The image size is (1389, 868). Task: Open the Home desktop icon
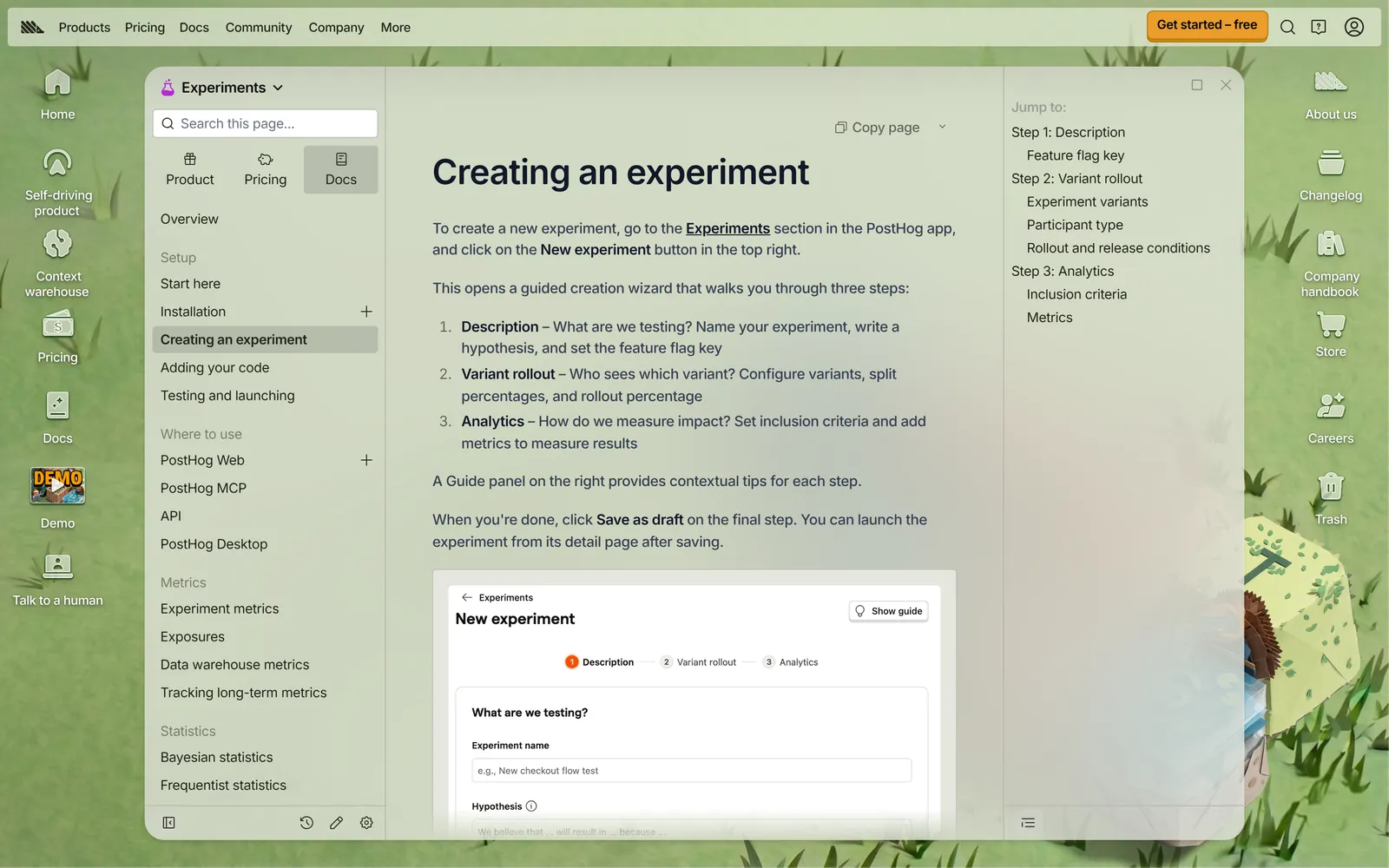click(x=57, y=94)
